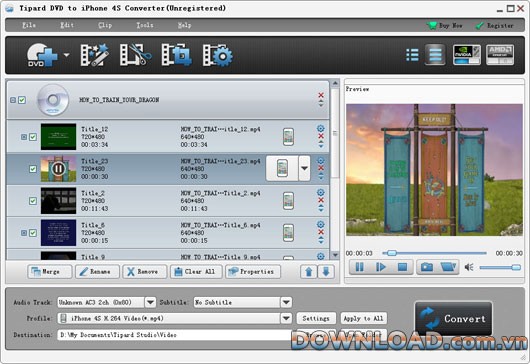Step to next frame in preview
The image size is (530, 364).
381,267
